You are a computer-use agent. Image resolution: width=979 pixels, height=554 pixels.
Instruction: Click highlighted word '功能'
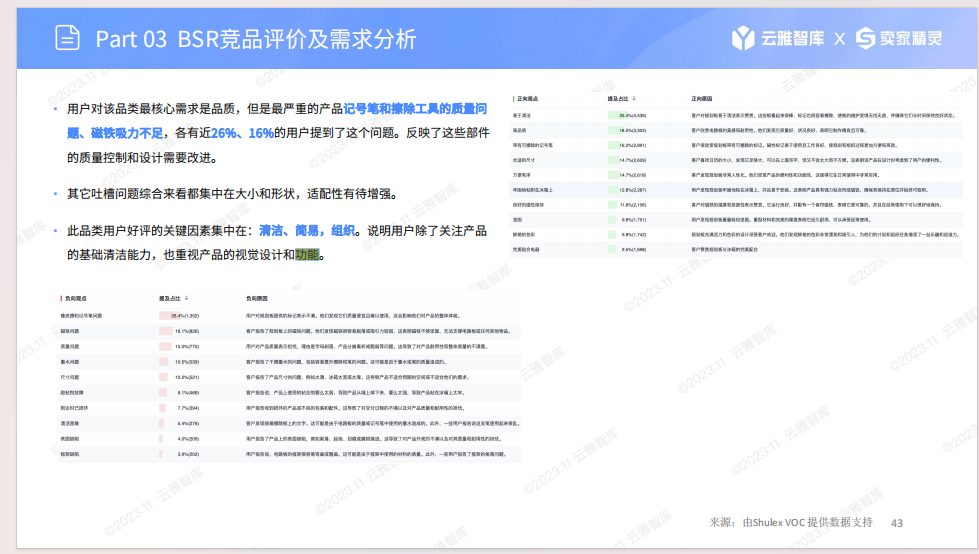(307, 254)
